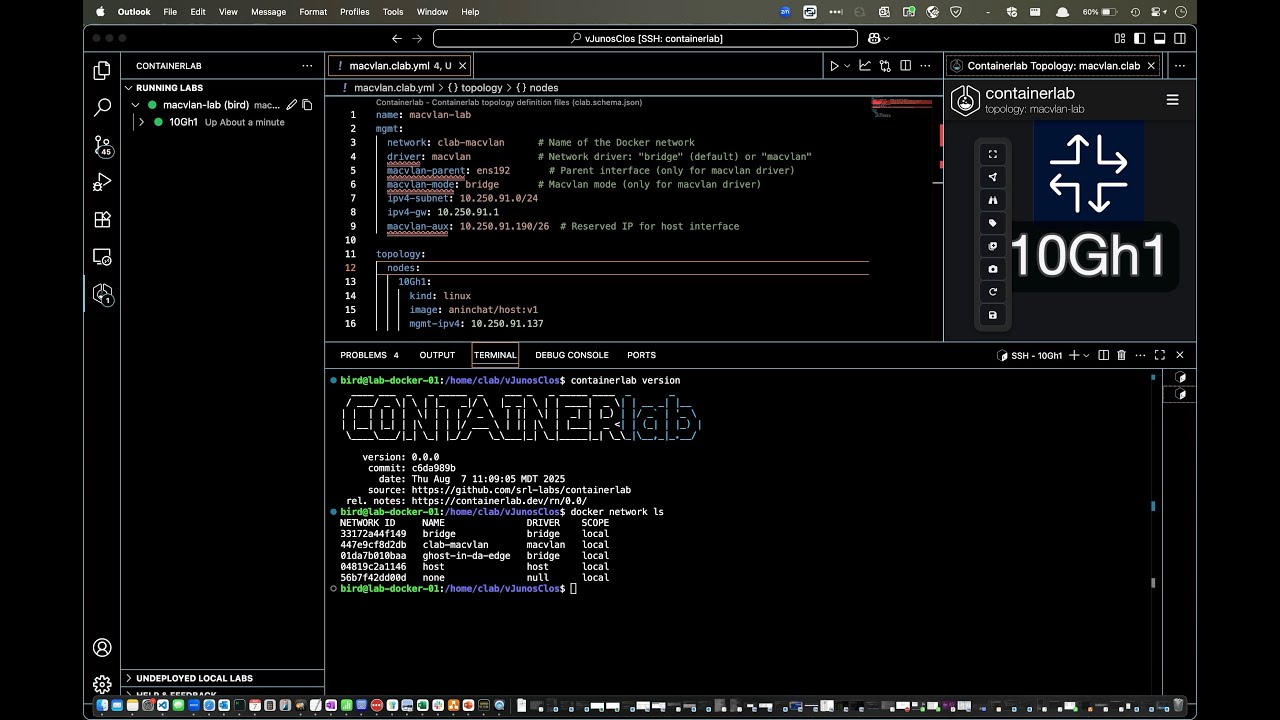Screen dimensions: 1280x720
Task: Click the editor minimap
Action: pyautogui.click(x=904, y=107)
